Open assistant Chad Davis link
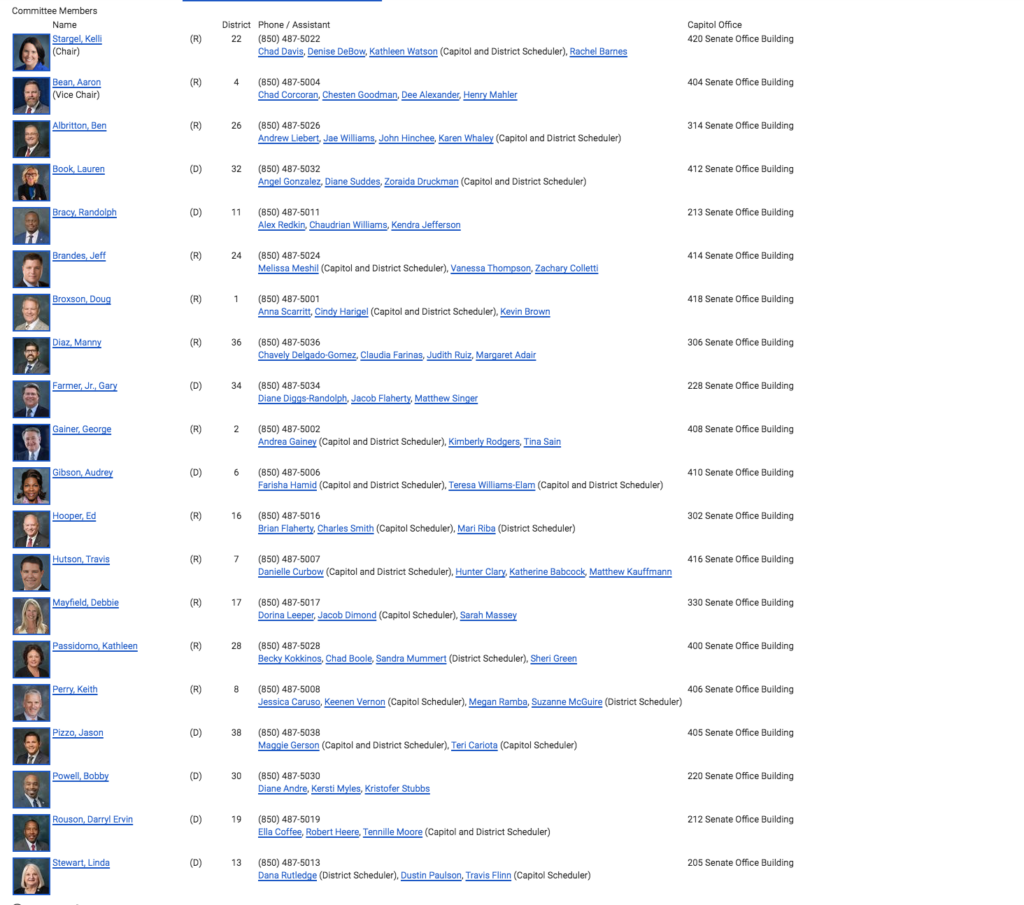The image size is (1024, 905). 280,52
